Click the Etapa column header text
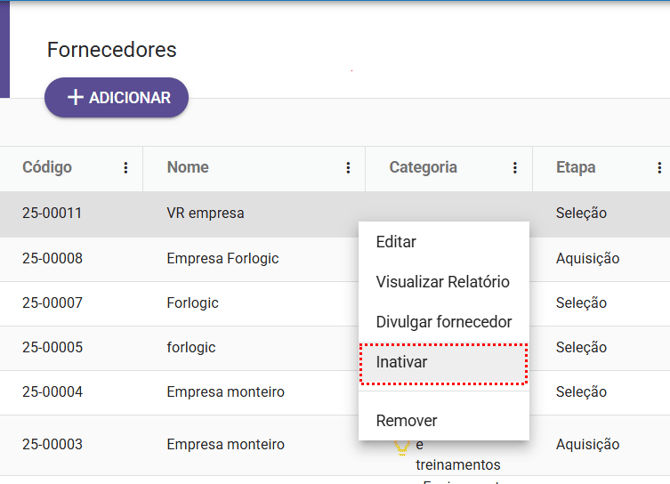This screenshot has width=670, height=484. [576, 167]
